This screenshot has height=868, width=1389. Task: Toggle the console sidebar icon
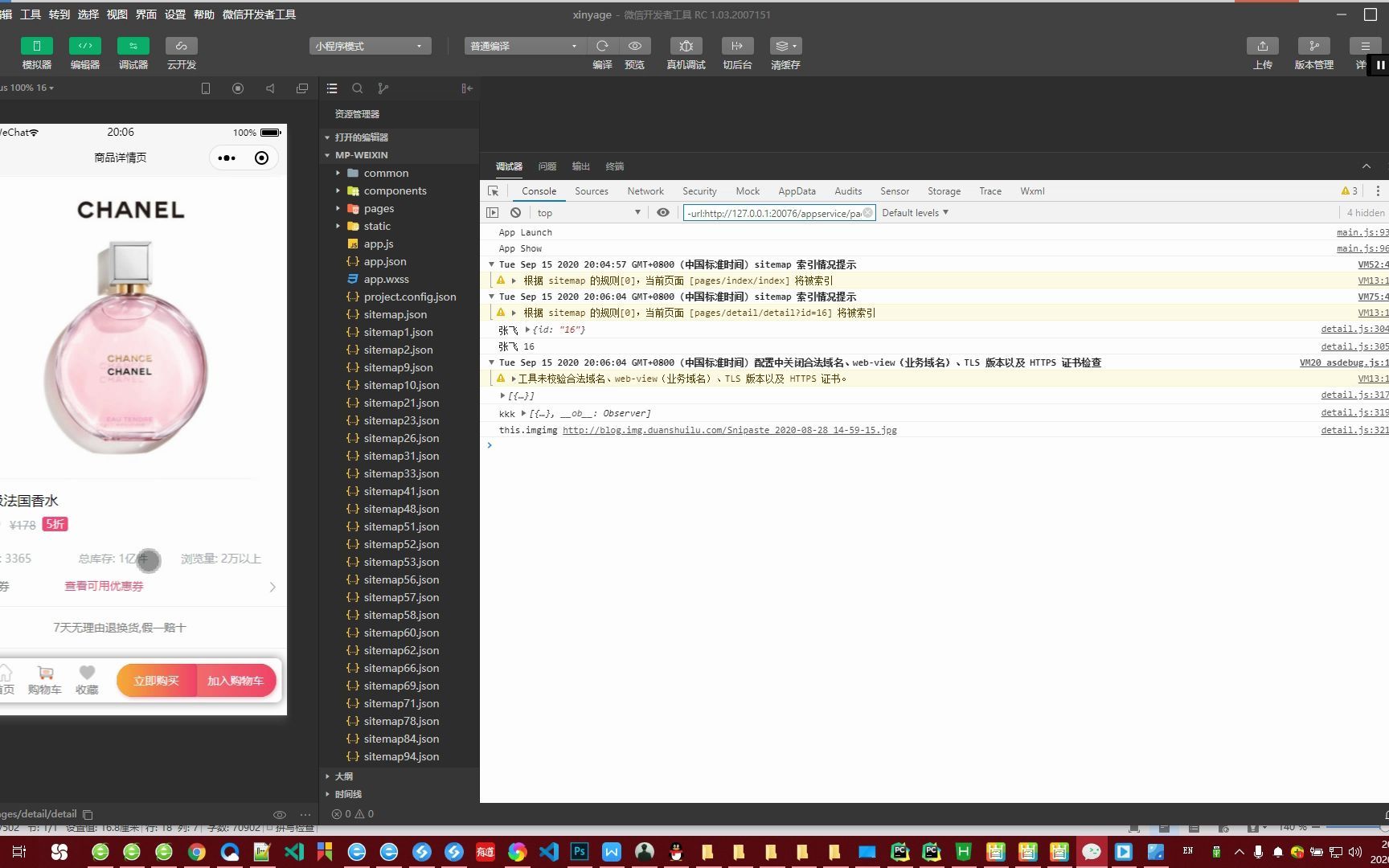pos(493,213)
